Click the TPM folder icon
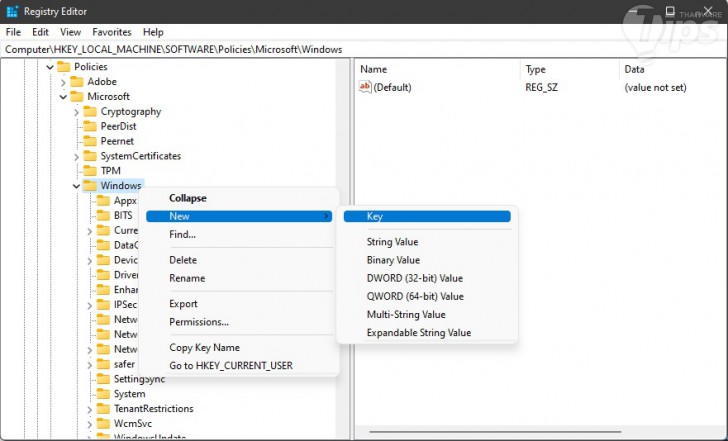Image resolution: width=728 pixels, height=441 pixels. click(90, 171)
